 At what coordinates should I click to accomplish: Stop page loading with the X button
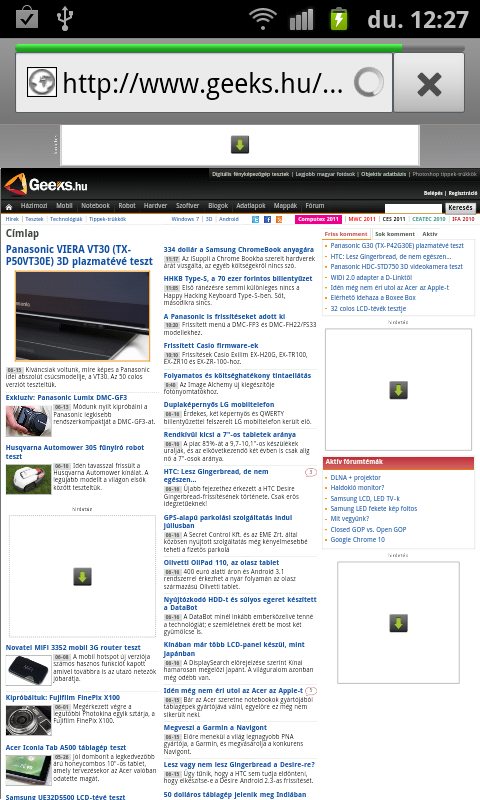pyautogui.click(x=428, y=83)
